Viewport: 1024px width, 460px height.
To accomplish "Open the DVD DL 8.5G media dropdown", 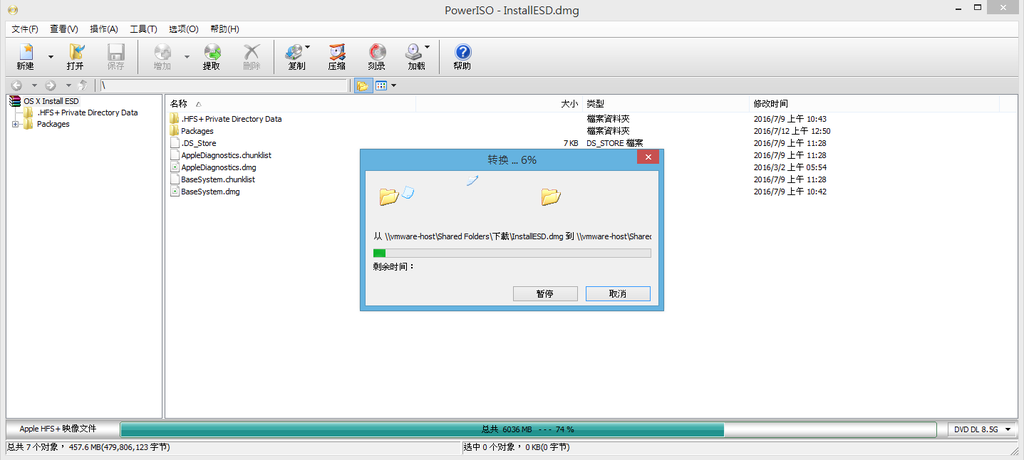I will pyautogui.click(x=982, y=429).
